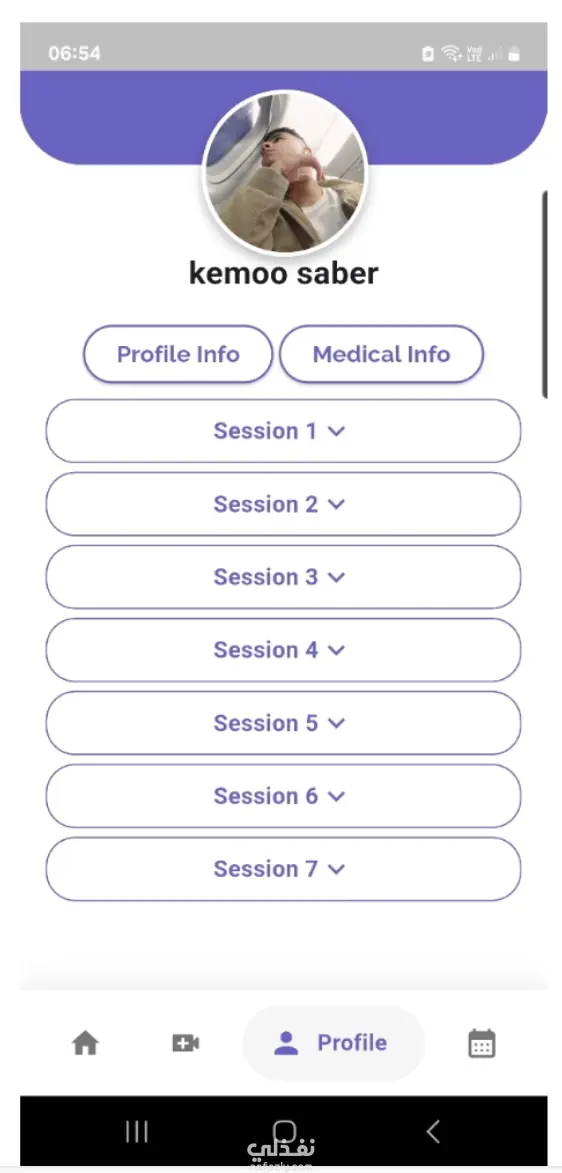
Task: Open the calendar icon in bottom bar
Action: tap(482, 1043)
